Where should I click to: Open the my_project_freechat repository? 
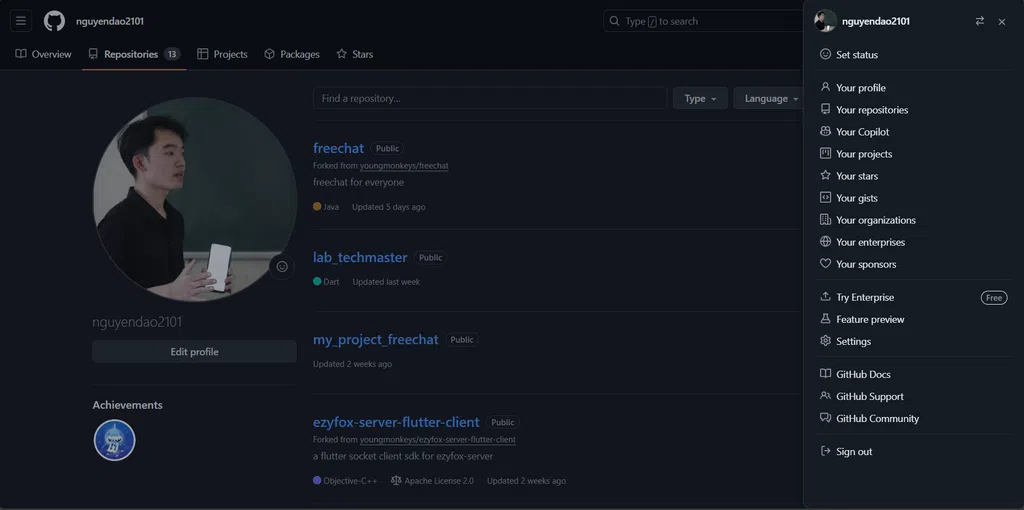[376, 340]
